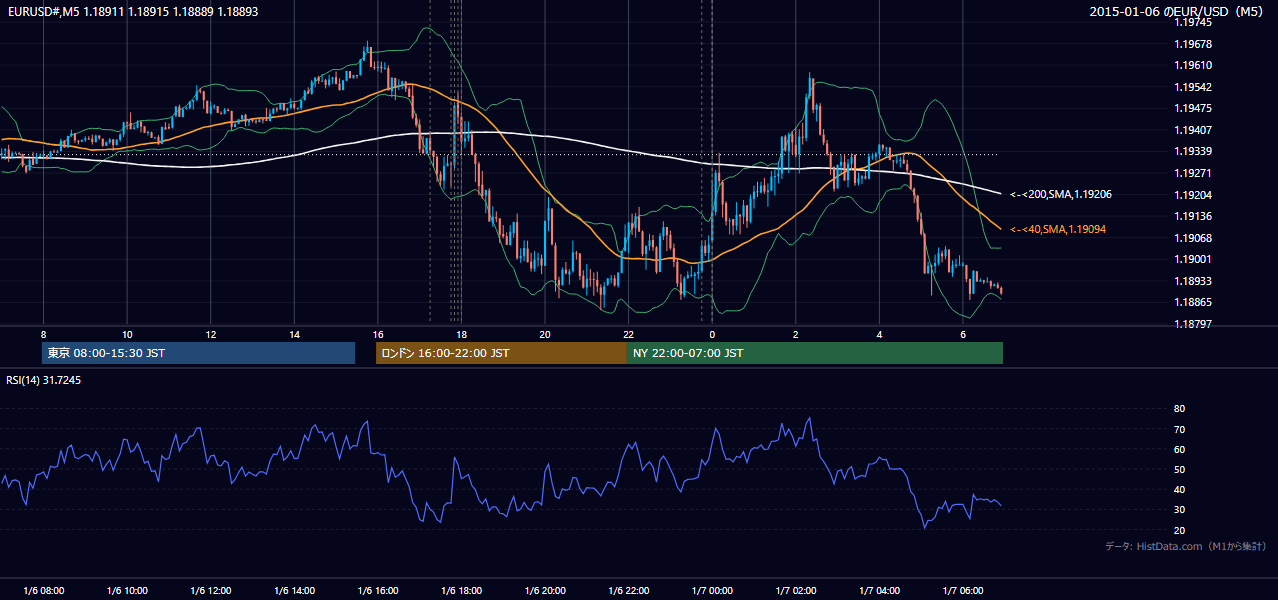Click the RSI(14) 31.7245 indicator label
Viewport: 1278px width, 600px height.
click(44, 380)
